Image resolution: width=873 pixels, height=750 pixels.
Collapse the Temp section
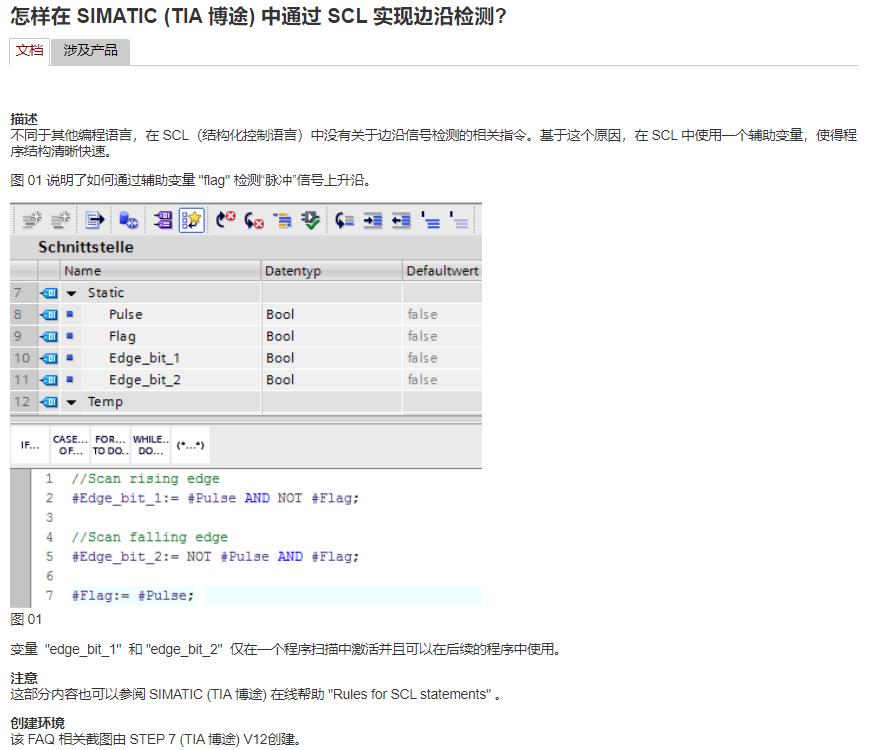click(72, 402)
